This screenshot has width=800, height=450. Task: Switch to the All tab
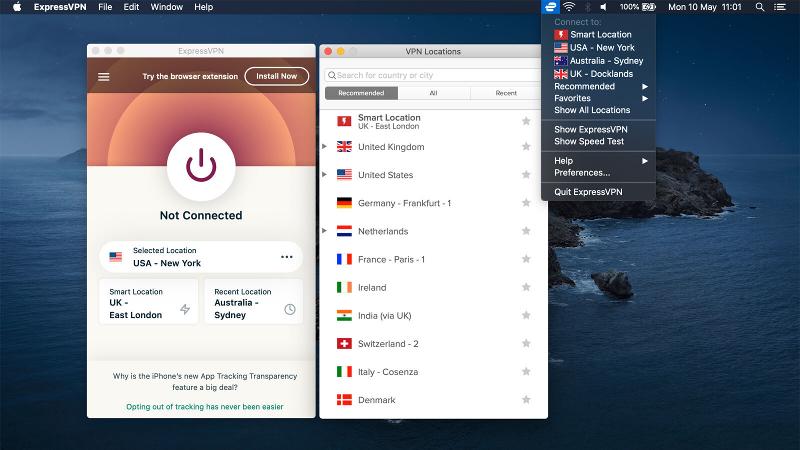[x=433, y=93]
